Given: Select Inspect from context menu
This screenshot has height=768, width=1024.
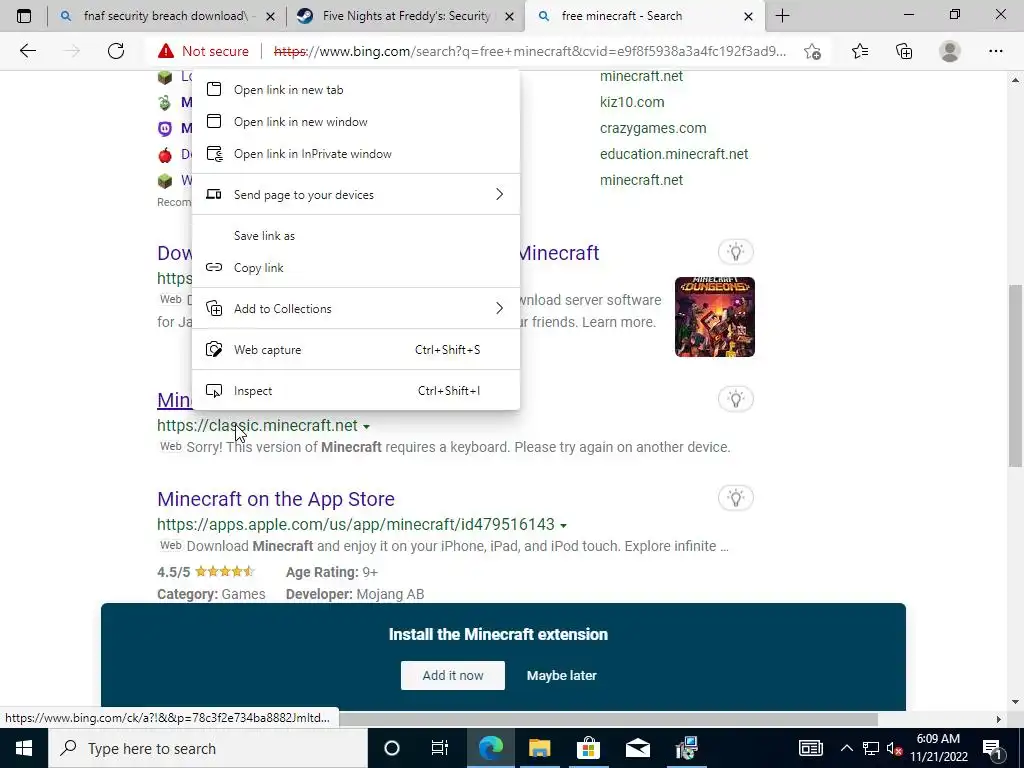Looking at the screenshot, I should click(x=356, y=391).
